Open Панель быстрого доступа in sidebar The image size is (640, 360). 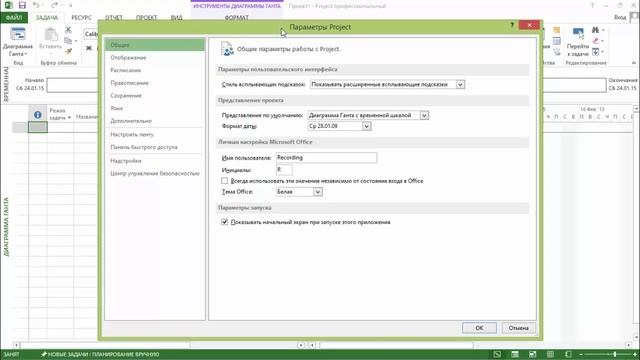(155, 147)
